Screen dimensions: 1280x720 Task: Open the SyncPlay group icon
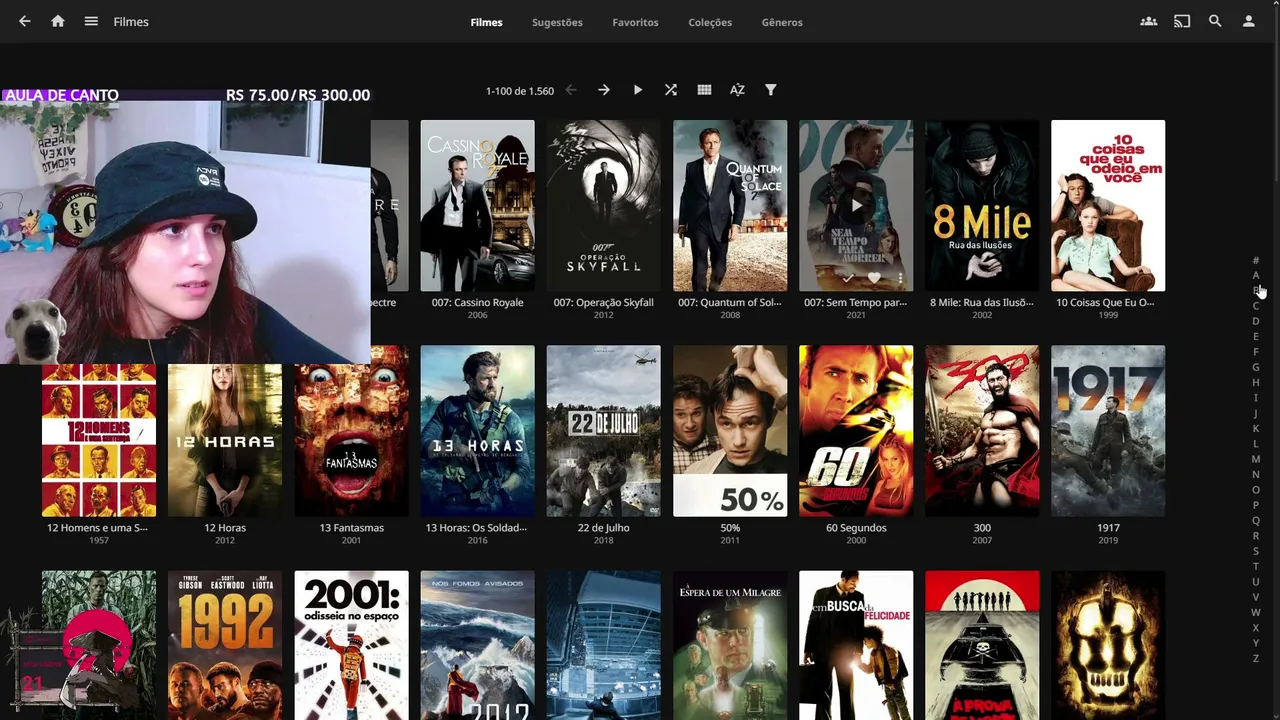pos(1149,21)
